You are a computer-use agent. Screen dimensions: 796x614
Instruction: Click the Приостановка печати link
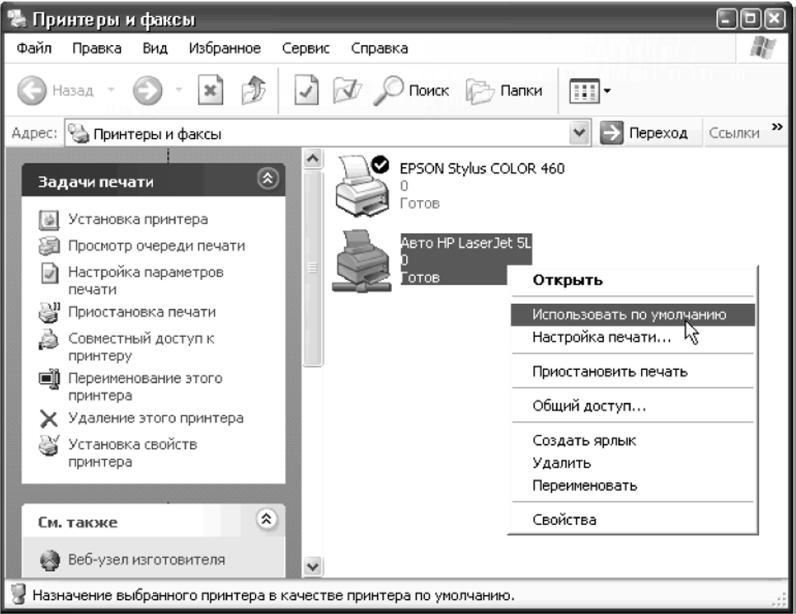pyautogui.click(x=142, y=312)
